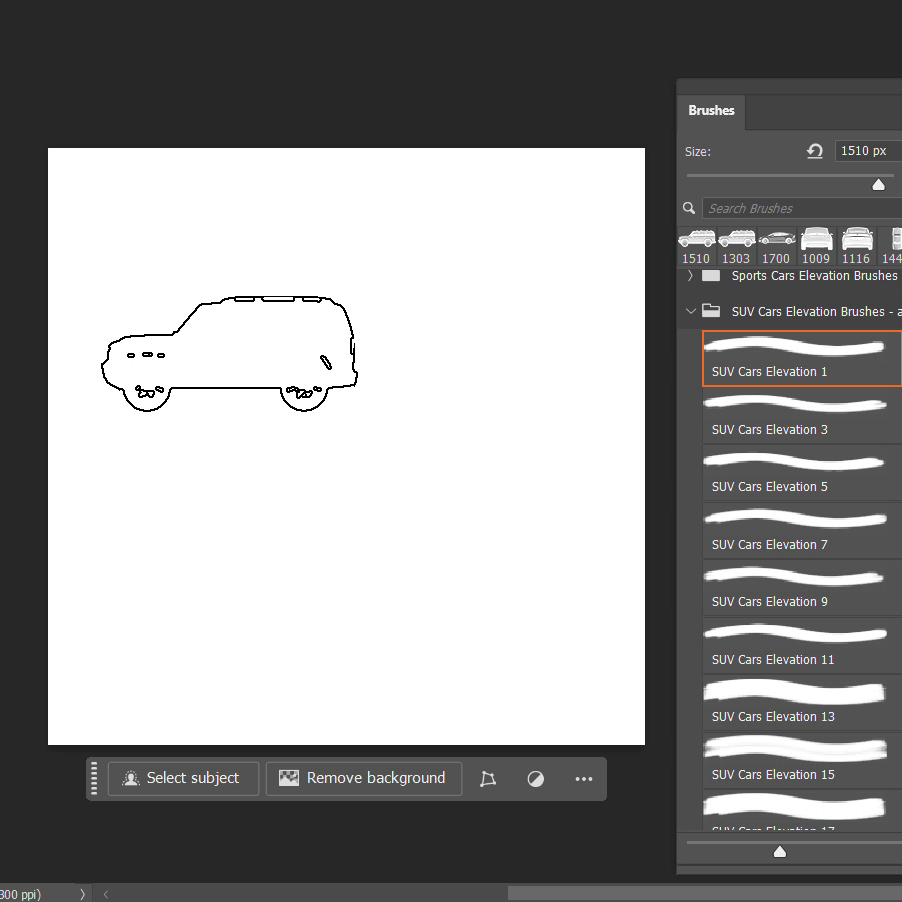This screenshot has height=902, width=902.
Task: Click the brush Size slider handle
Action: click(x=878, y=184)
